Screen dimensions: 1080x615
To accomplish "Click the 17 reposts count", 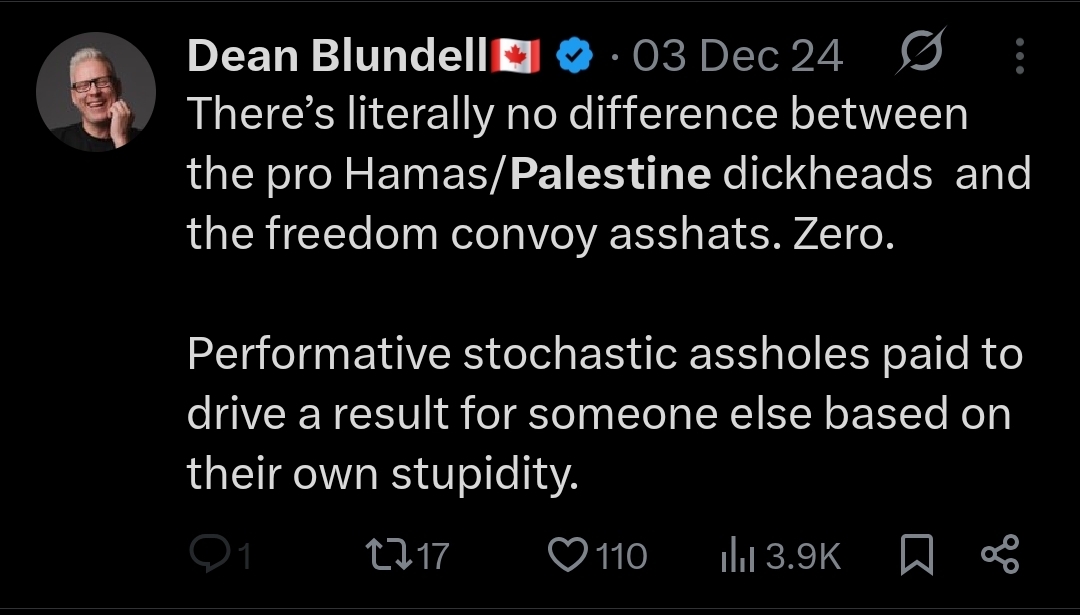I will click(433, 556).
